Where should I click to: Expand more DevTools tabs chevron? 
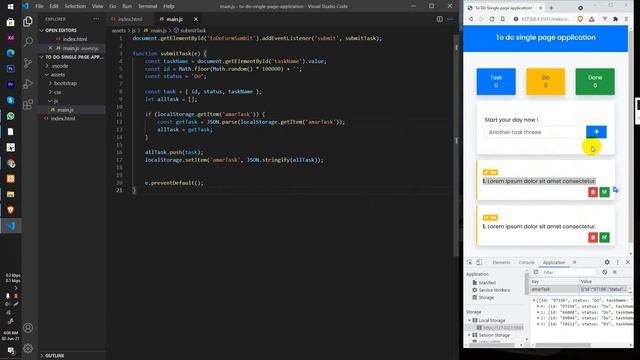point(575,262)
